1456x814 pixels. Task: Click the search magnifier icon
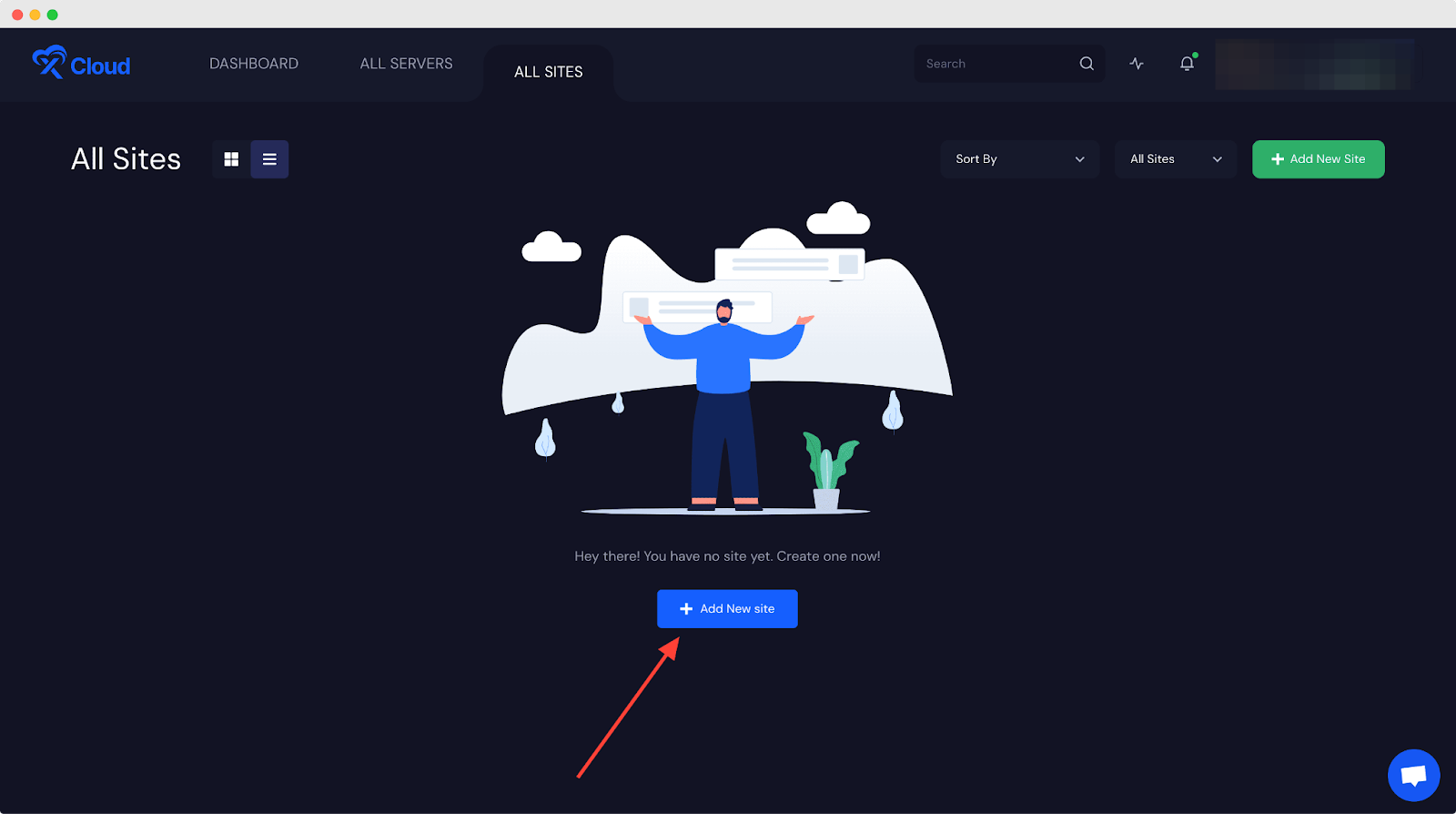pyautogui.click(x=1087, y=64)
